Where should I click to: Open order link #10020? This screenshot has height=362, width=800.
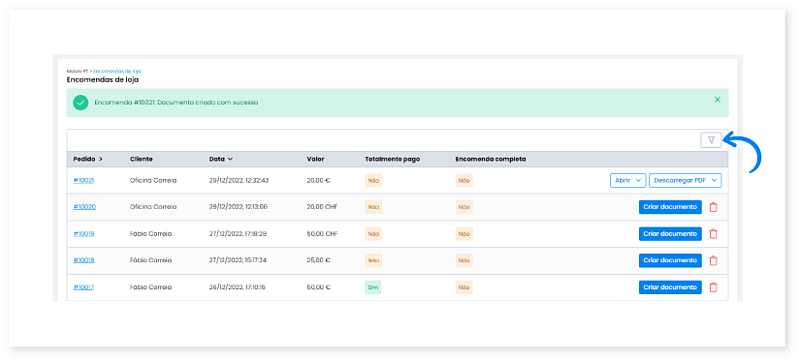pyautogui.click(x=84, y=207)
